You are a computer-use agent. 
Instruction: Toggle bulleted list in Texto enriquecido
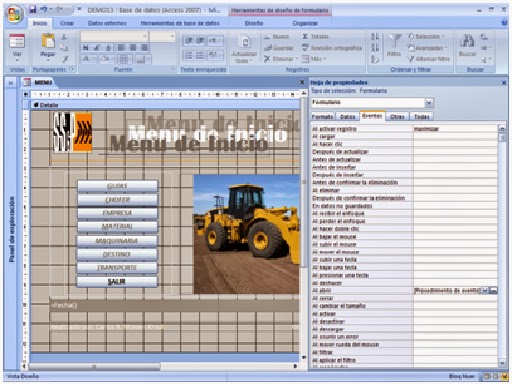200,55
